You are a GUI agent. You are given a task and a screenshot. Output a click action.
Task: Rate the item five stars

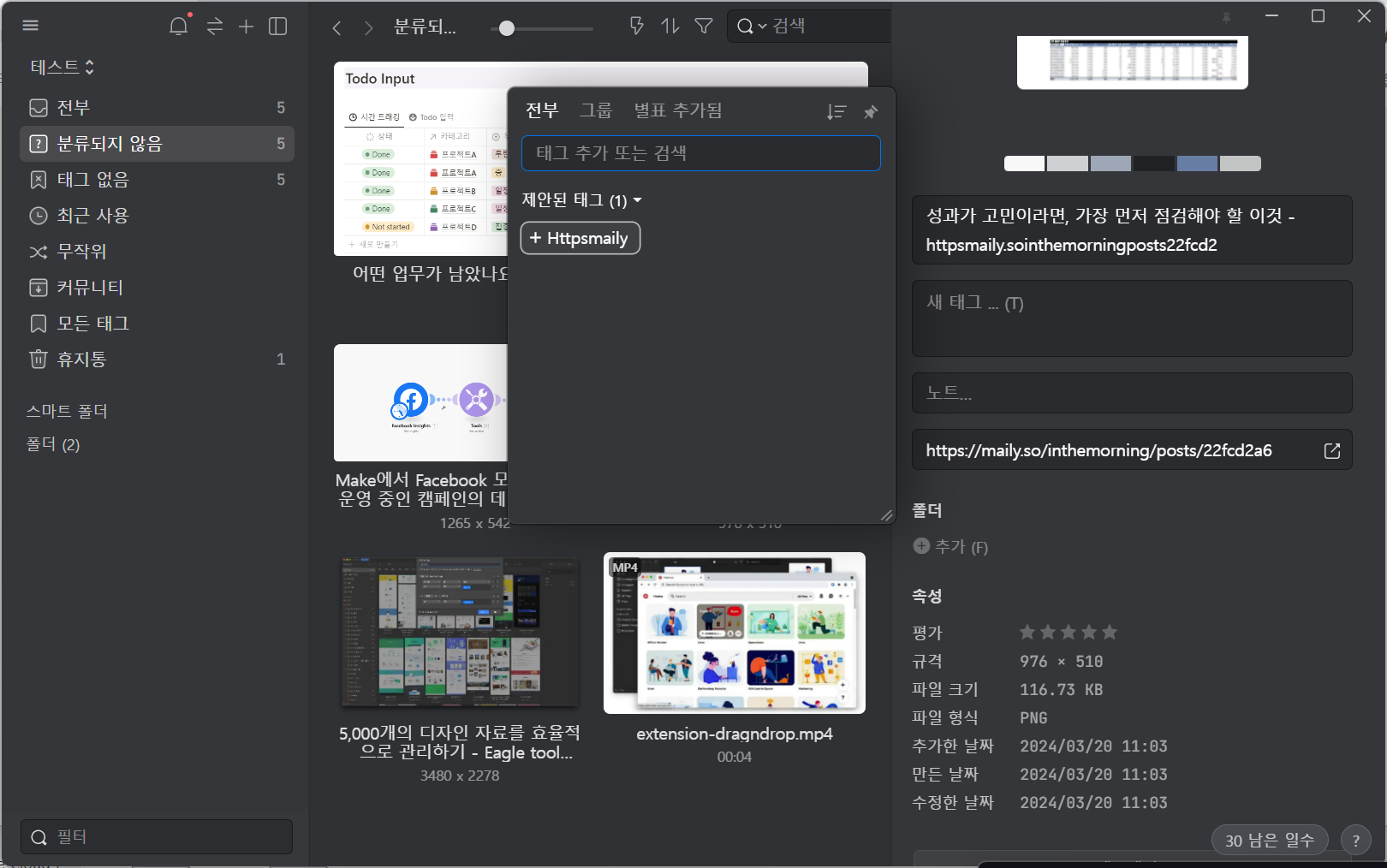click(x=1110, y=632)
